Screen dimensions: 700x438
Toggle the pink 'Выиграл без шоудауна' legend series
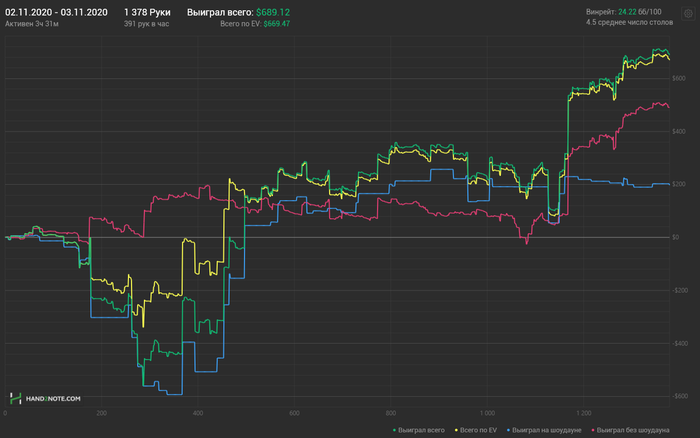click(x=630, y=430)
